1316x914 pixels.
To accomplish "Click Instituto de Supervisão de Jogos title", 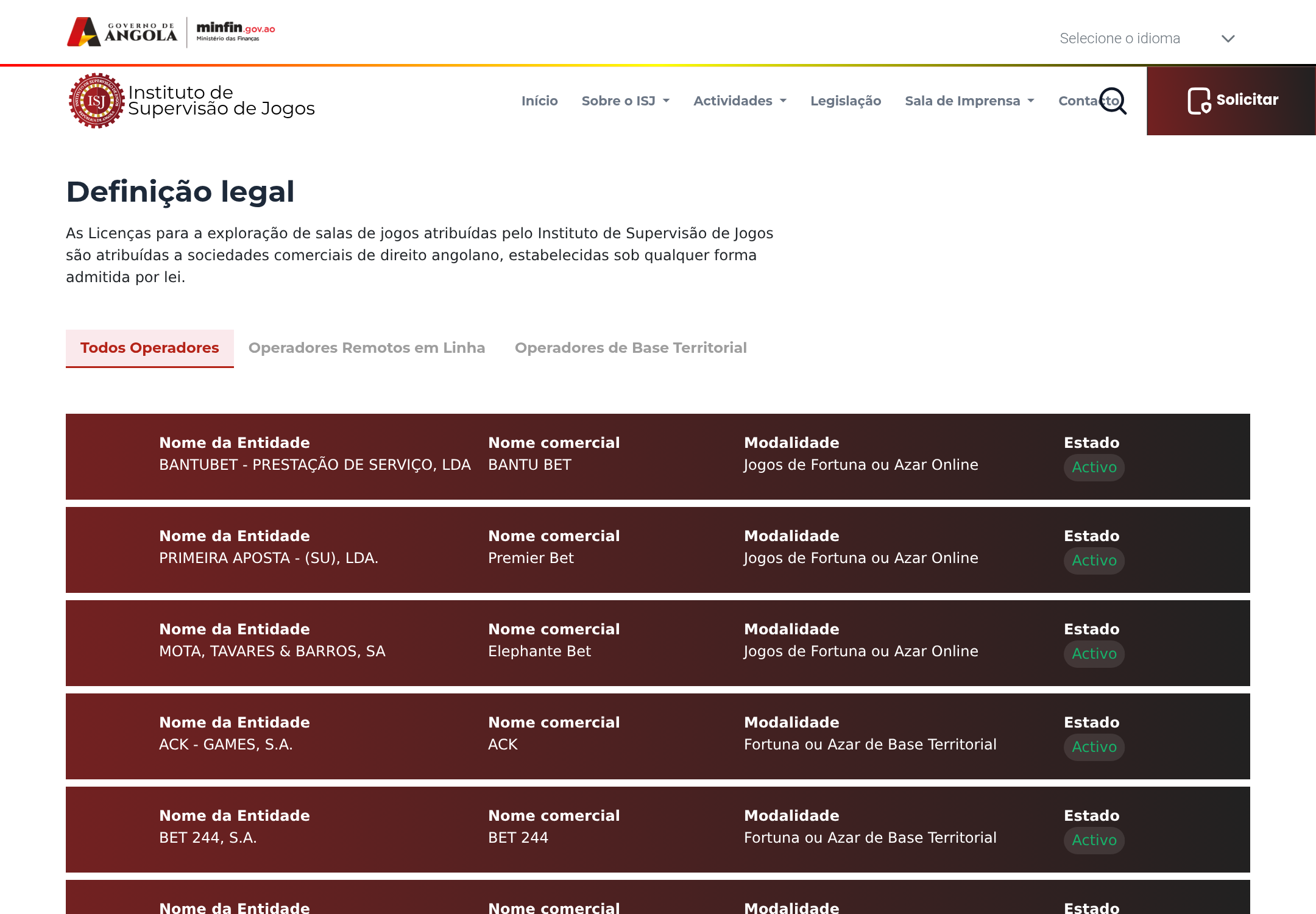I will [221, 101].
